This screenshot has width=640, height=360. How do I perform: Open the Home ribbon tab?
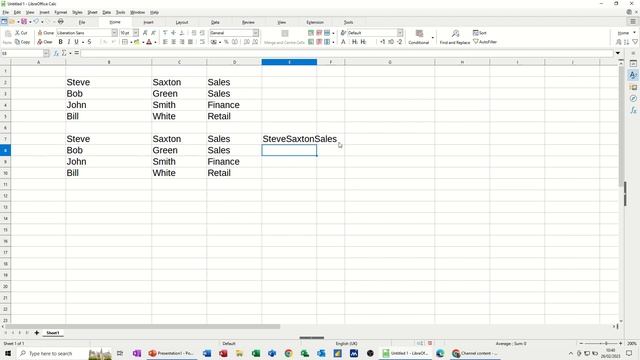(x=115, y=22)
